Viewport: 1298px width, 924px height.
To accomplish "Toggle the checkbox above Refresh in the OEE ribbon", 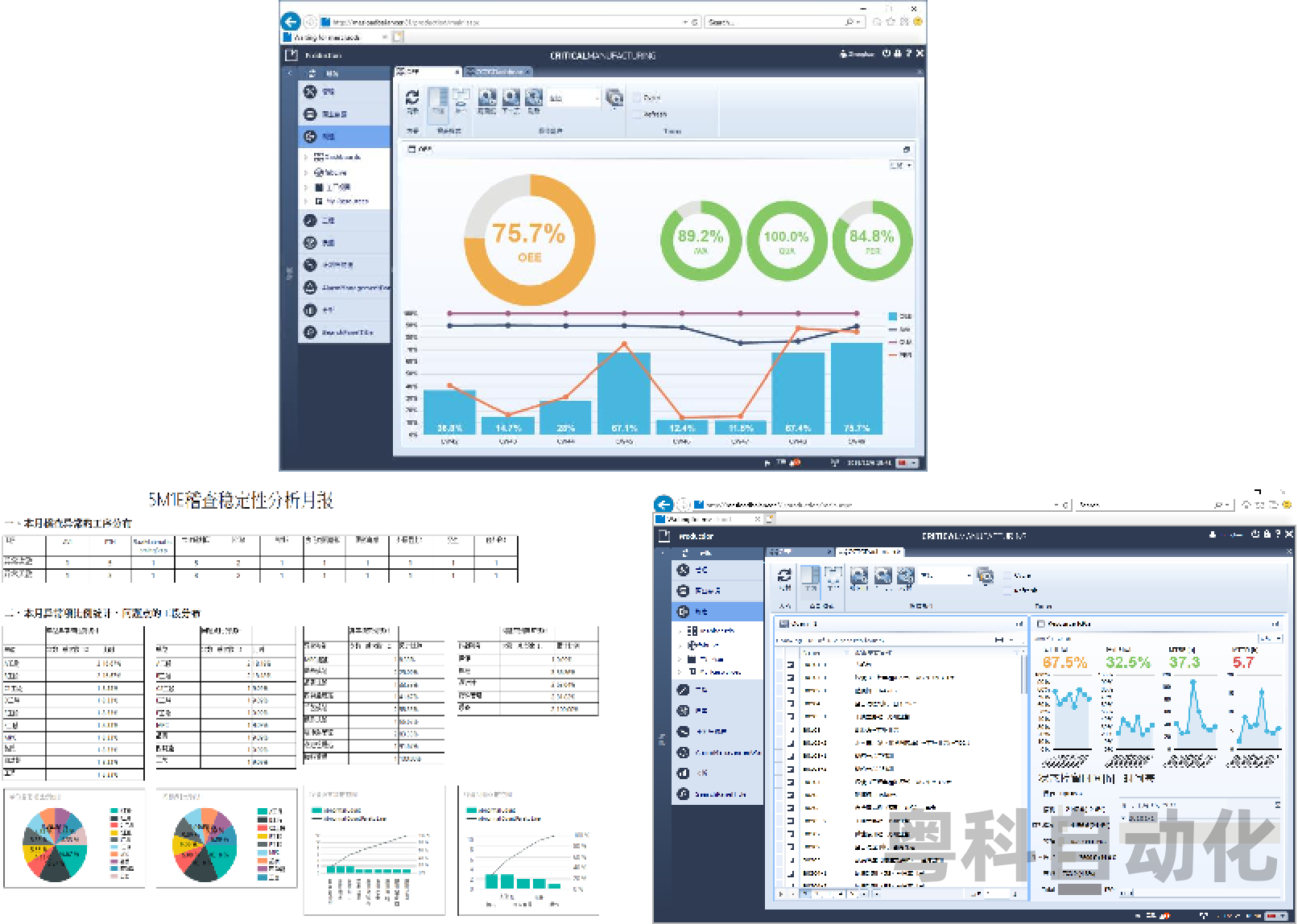I will pos(637,97).
